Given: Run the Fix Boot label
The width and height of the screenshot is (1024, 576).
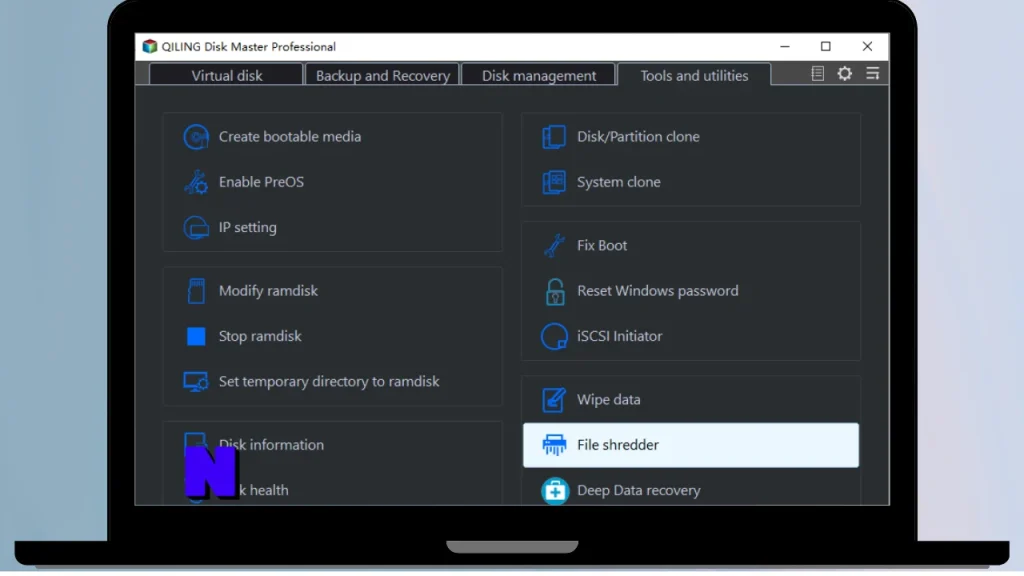Looking at the screenshot, I should pos(601,246).
